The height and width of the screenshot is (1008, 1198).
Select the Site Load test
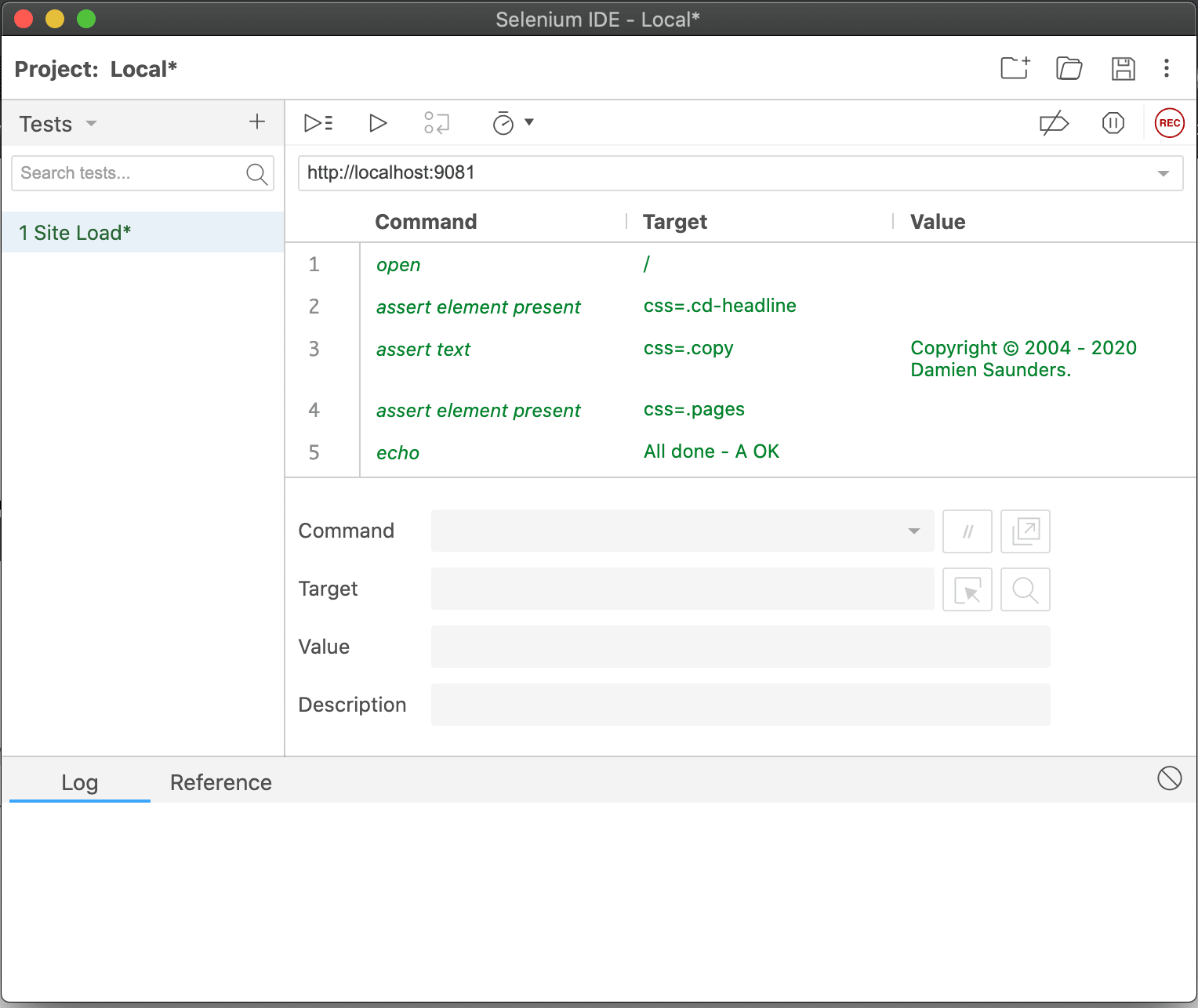[x=143, y=232]
